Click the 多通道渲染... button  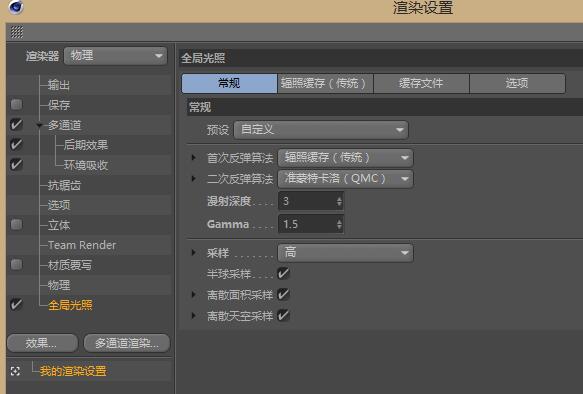(127, 343)
